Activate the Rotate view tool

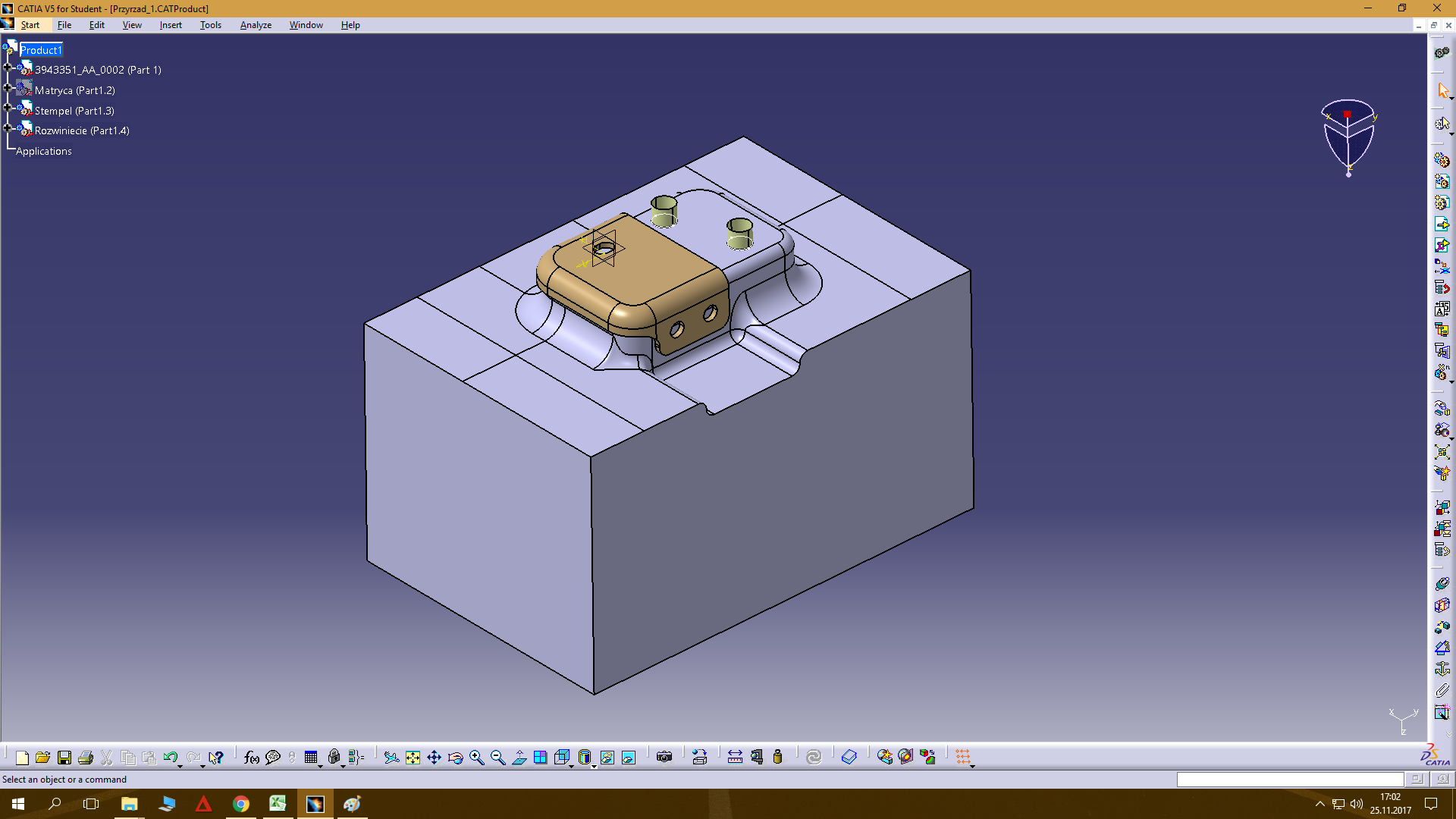pos(455,758)
